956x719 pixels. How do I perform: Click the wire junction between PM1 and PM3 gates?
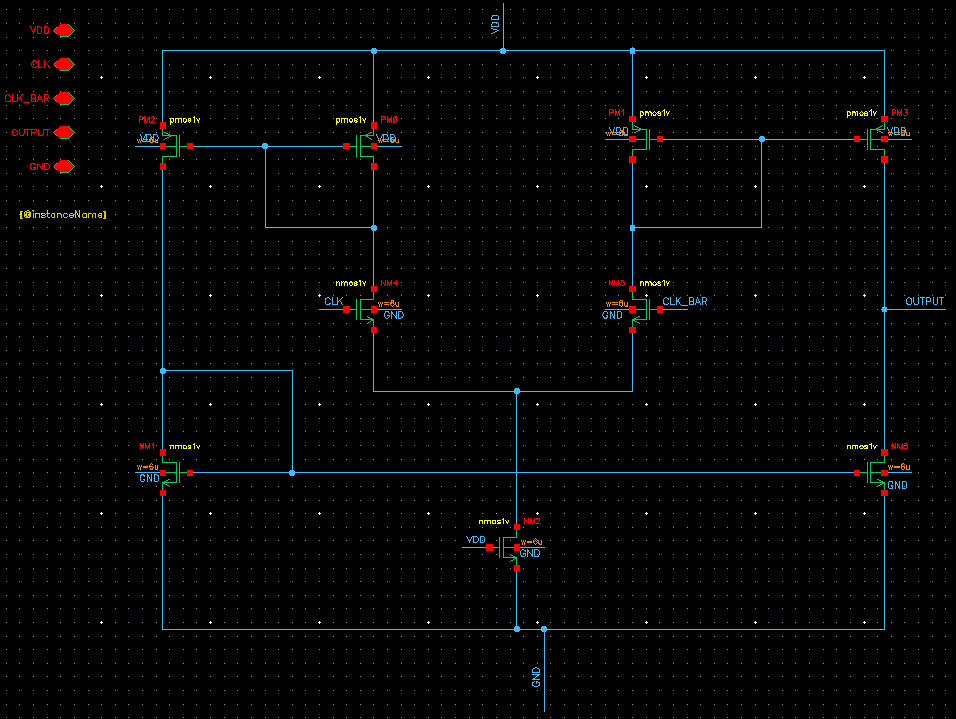pyautogui.click(x=762, y=139)
